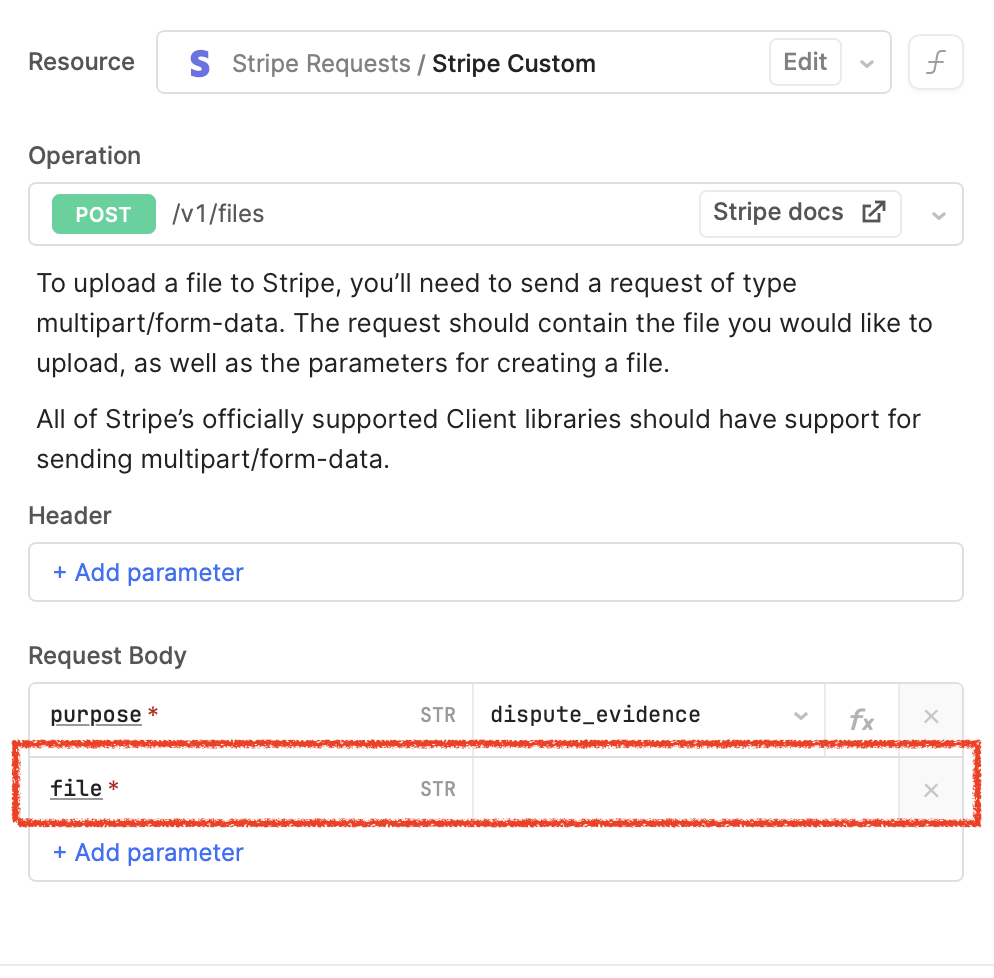Open the Stripe docs link

coord(779,213)
